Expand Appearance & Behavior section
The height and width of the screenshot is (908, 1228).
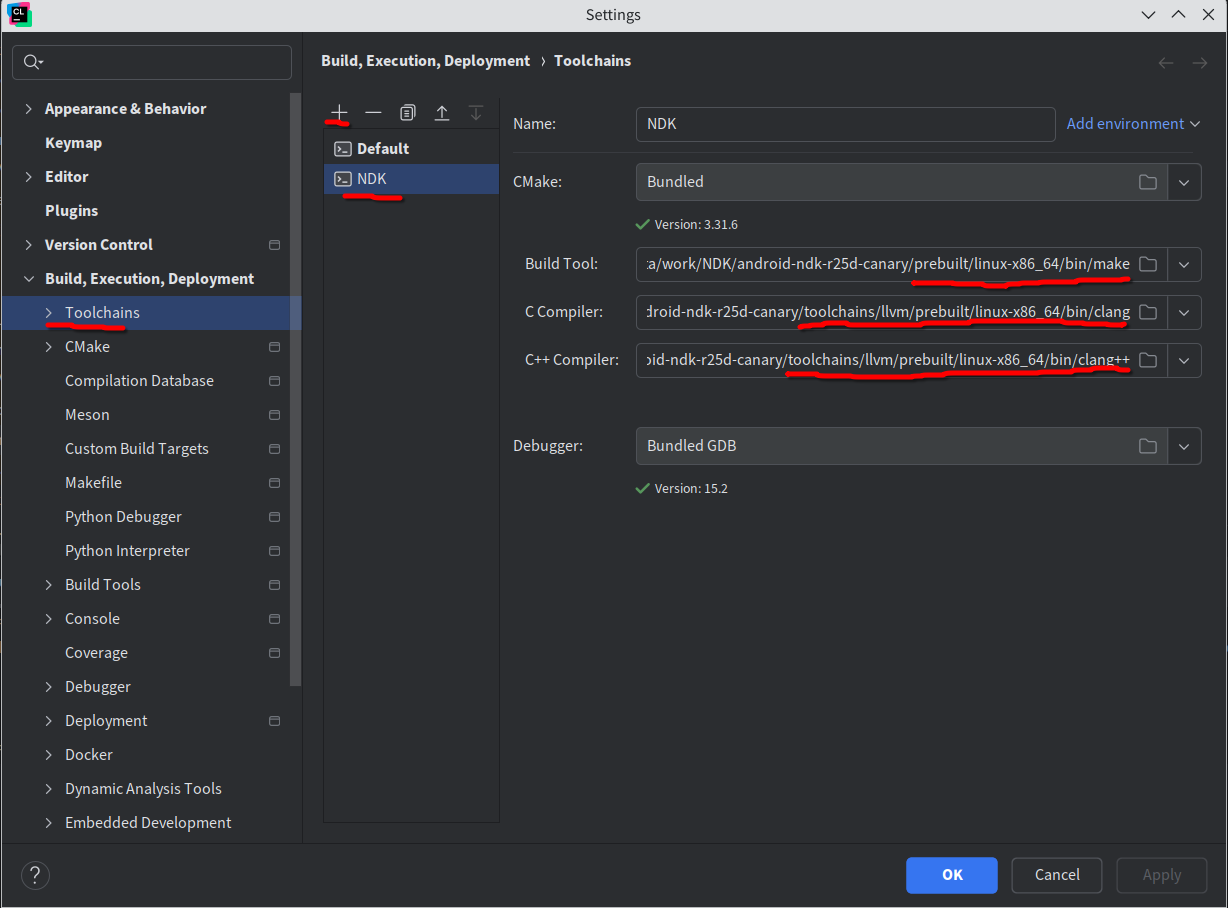pyautogui.click(x=28, y=109)
